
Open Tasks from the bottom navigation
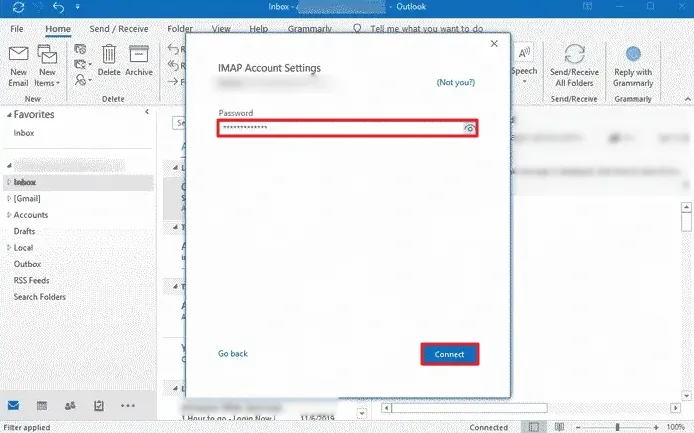click(x=99, y=405)
